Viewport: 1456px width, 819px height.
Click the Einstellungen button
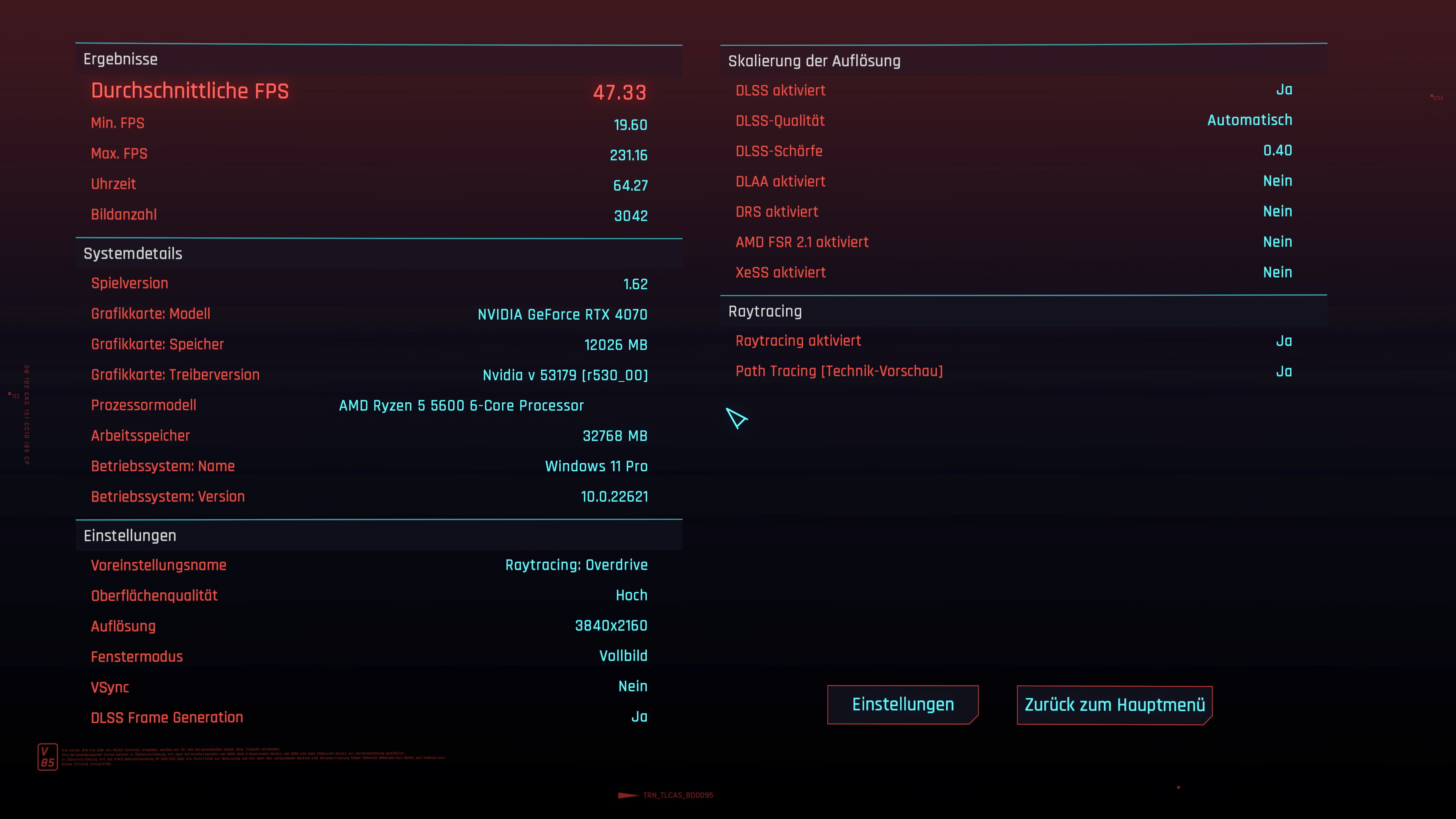(903, 704)
